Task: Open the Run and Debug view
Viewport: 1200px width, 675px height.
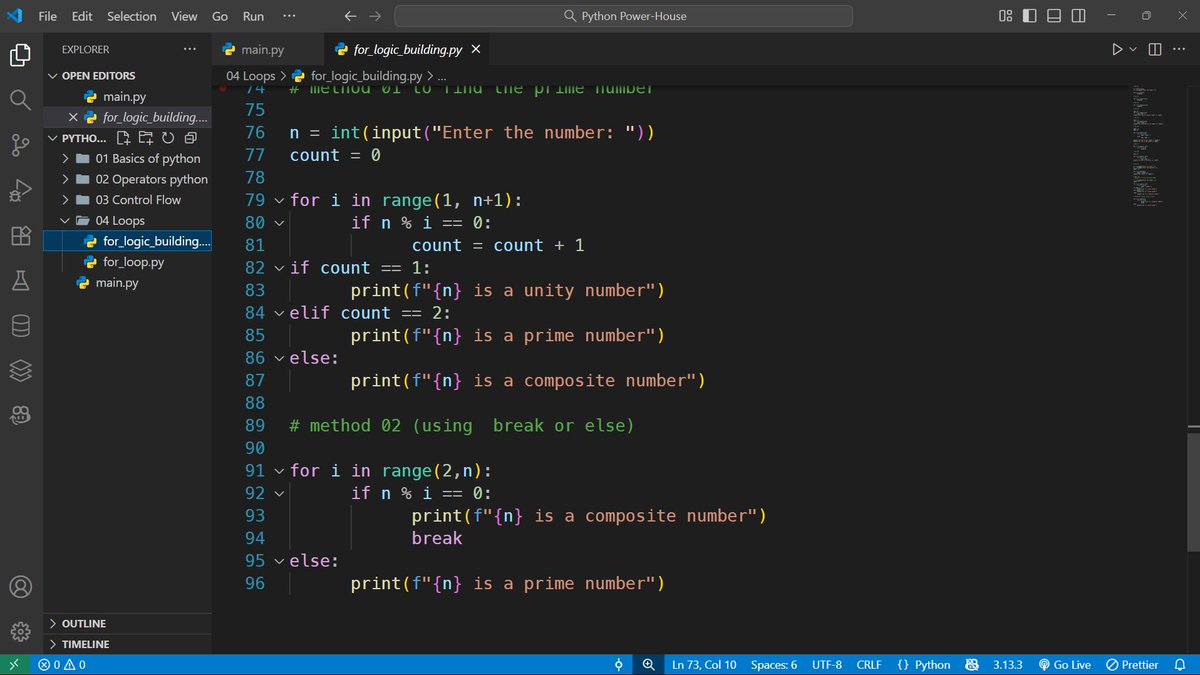Action: (x=20, y=190)
